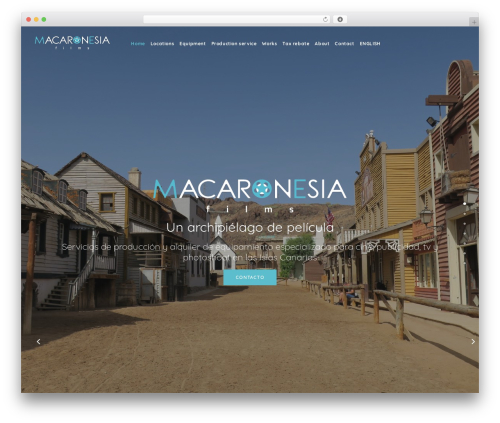The width and height of the screenshot is (500, 423).
Task: Open the Equipment page from navigation
Action: [x=192, y=44]
